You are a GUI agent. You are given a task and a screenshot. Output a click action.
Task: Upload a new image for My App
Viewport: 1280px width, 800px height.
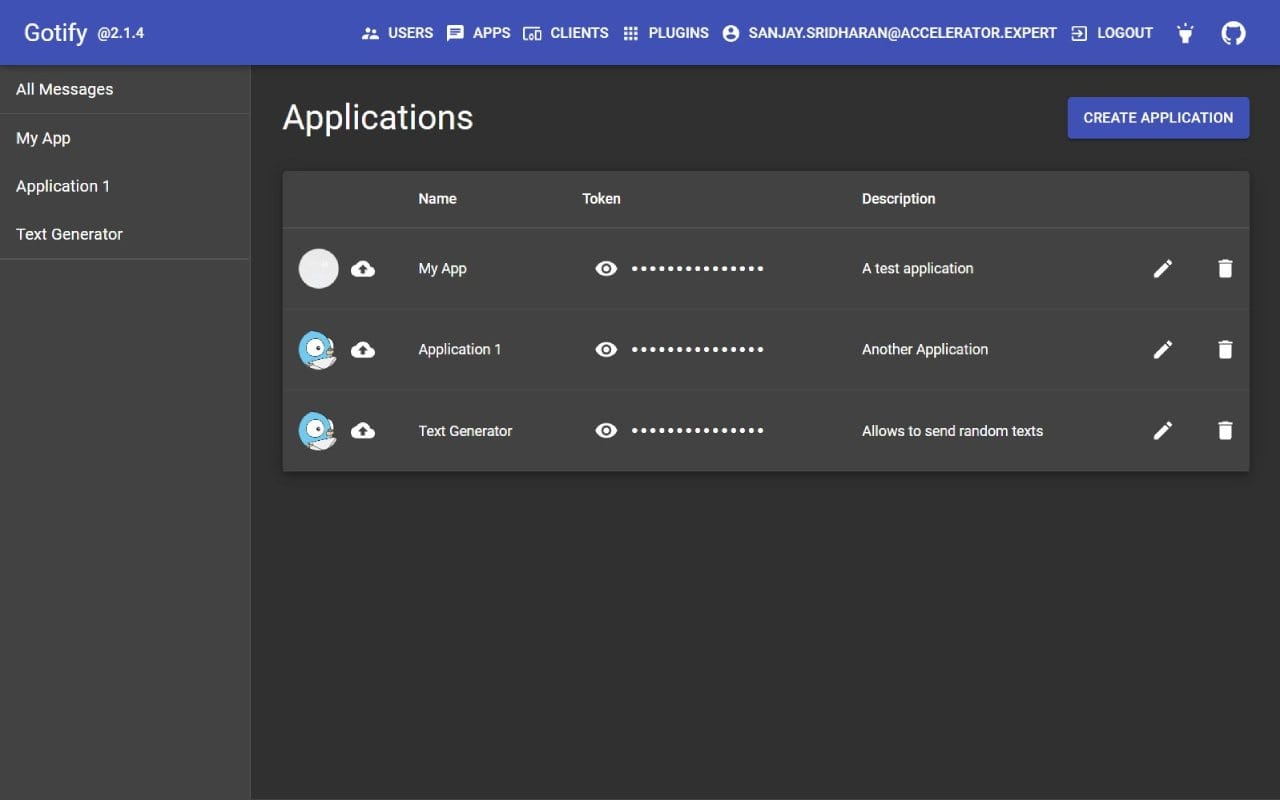click(x=362, y=268)
